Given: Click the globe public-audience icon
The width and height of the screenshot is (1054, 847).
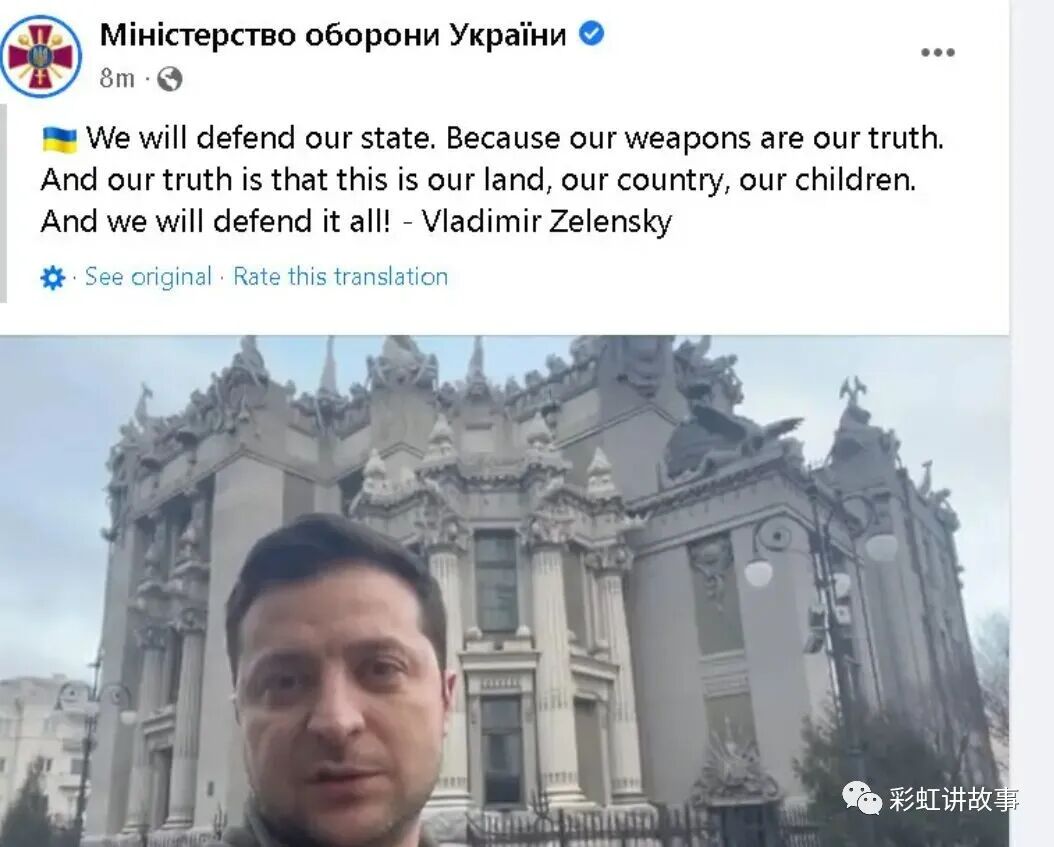Looking at the screenshot, I should pyautogui.click(x=169, y=79).
